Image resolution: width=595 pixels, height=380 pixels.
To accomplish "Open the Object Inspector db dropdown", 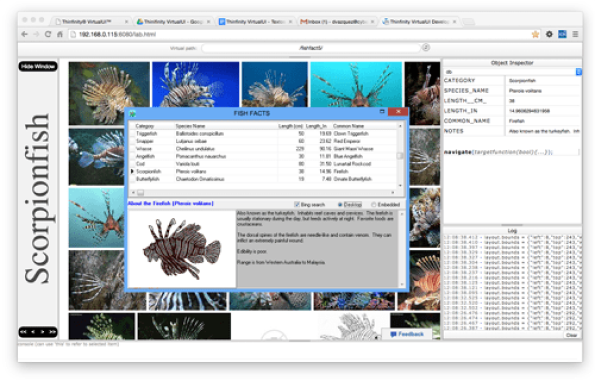I will [x=578, y=71].
